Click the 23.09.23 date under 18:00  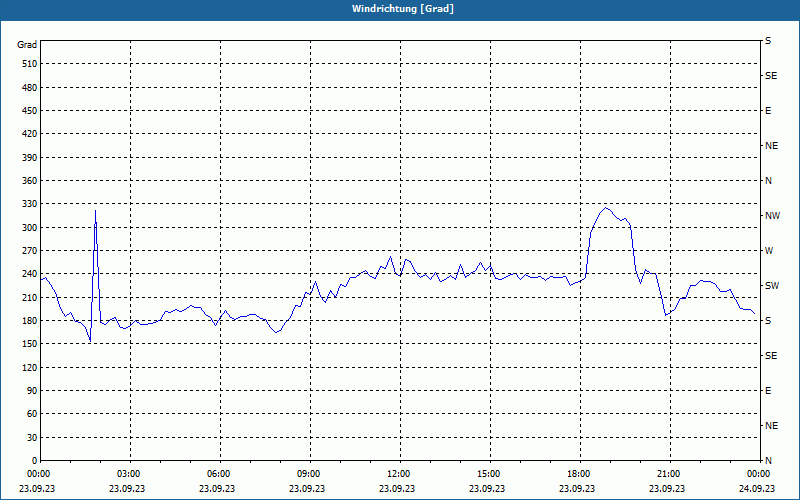pos(577,489)
